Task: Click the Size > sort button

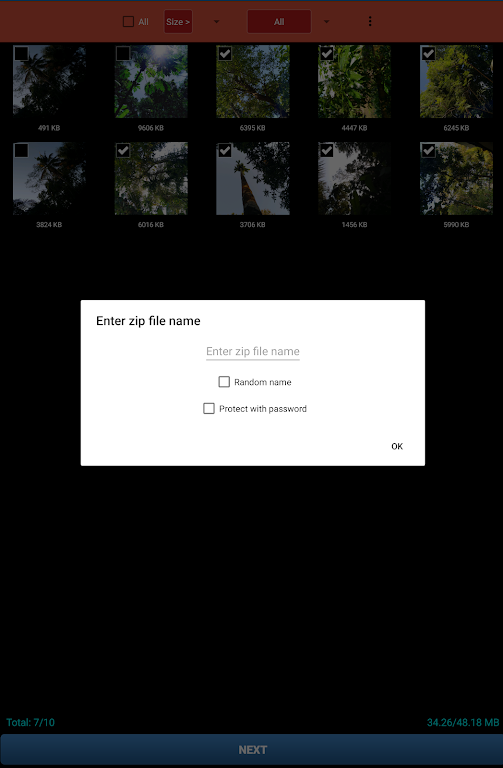Action: 178,22
